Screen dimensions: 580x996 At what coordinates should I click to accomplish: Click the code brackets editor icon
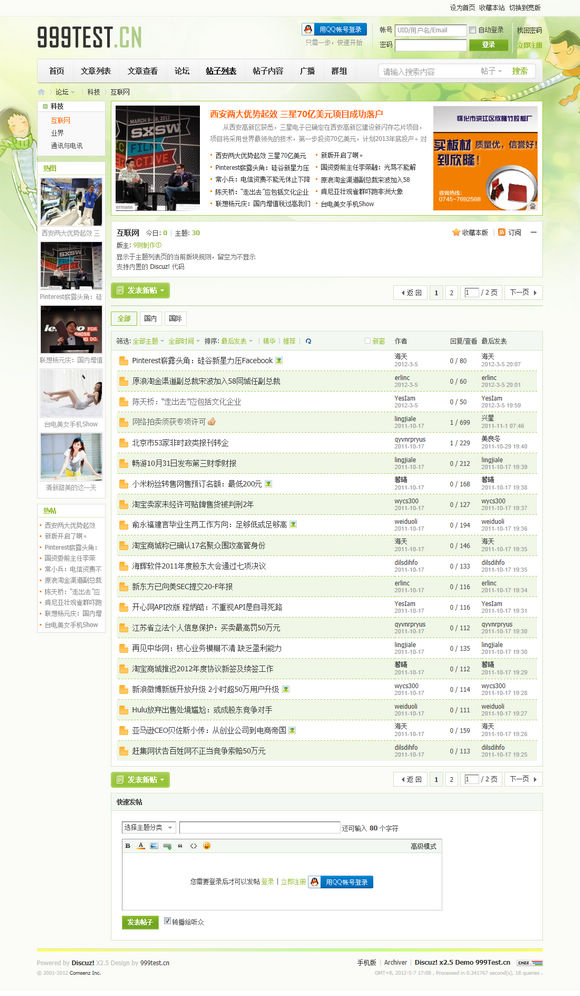[193, 846]
